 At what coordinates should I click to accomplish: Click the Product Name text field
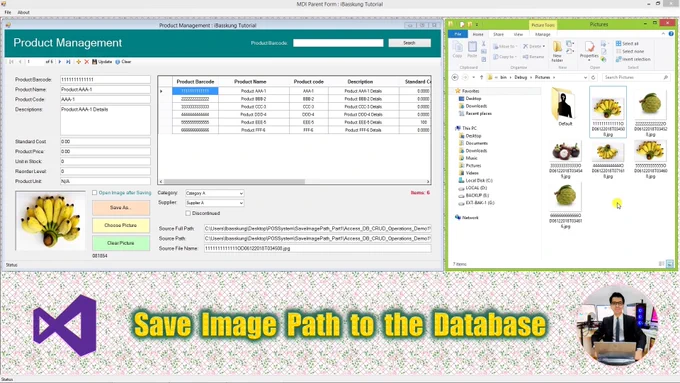[x=105, y=90]
